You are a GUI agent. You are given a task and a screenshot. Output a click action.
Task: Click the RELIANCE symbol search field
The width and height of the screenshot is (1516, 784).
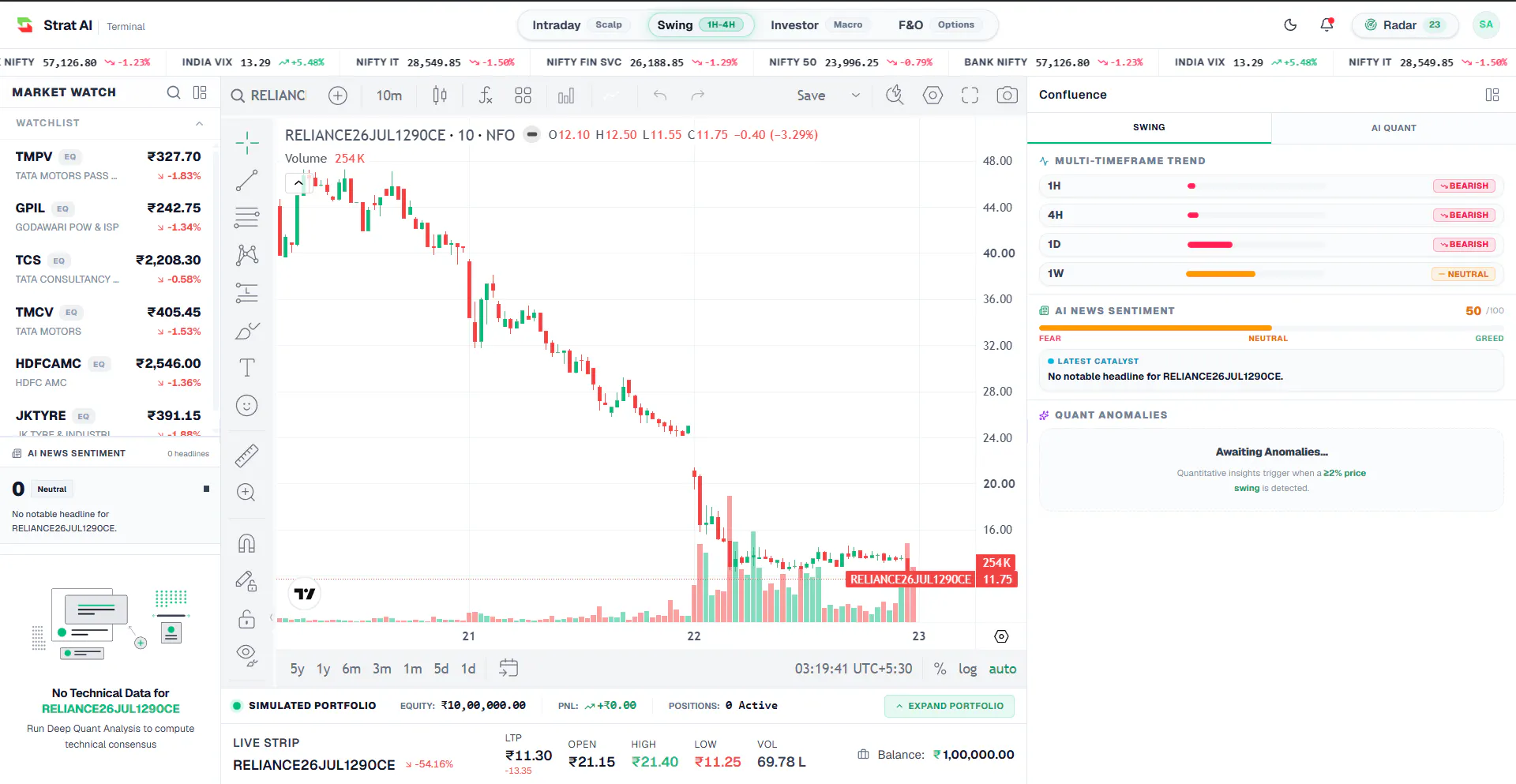point(269,96)
